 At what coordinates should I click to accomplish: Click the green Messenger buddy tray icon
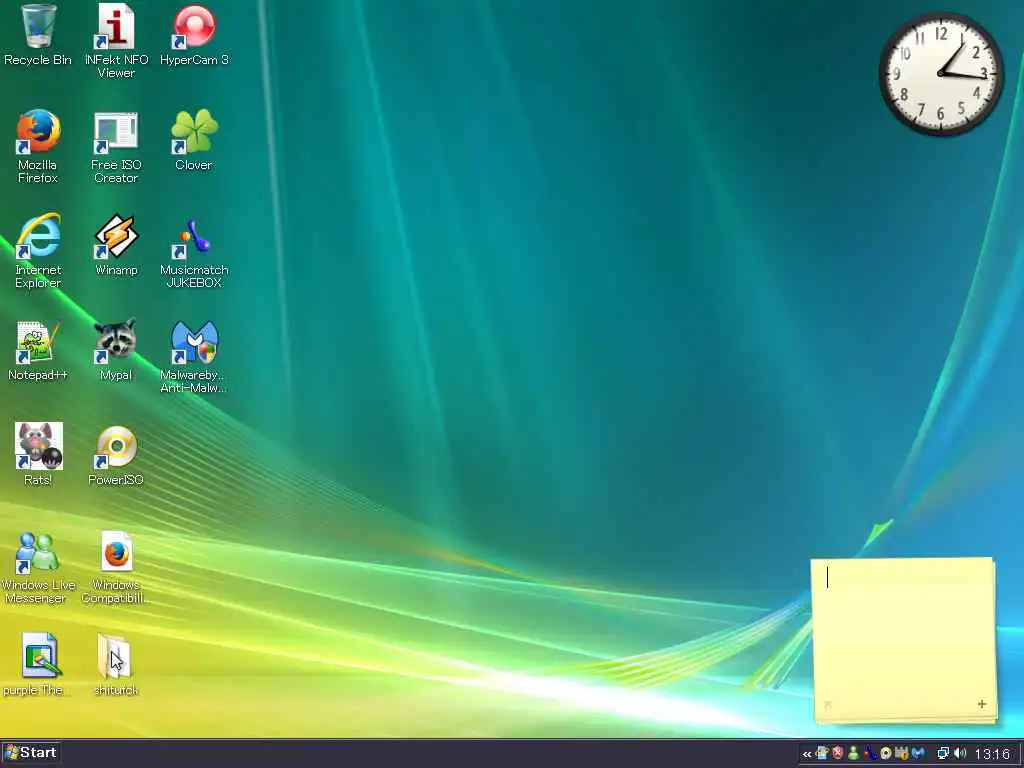853,753
